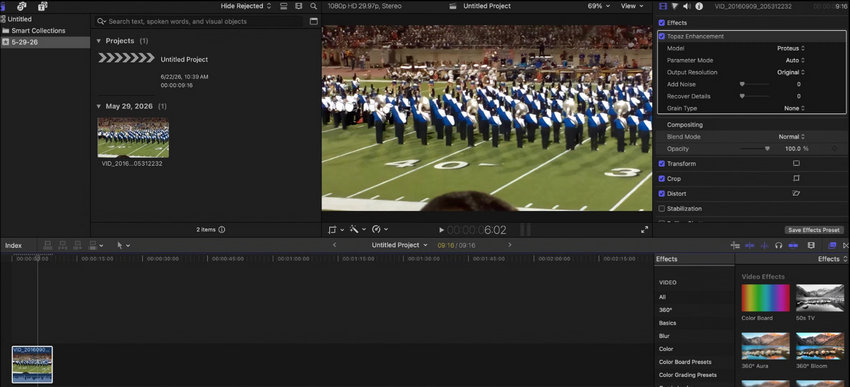Open the Photos and Audio sidebar
Image resolution: width=850 pixels, height=387 pixels.
(22, 6)
